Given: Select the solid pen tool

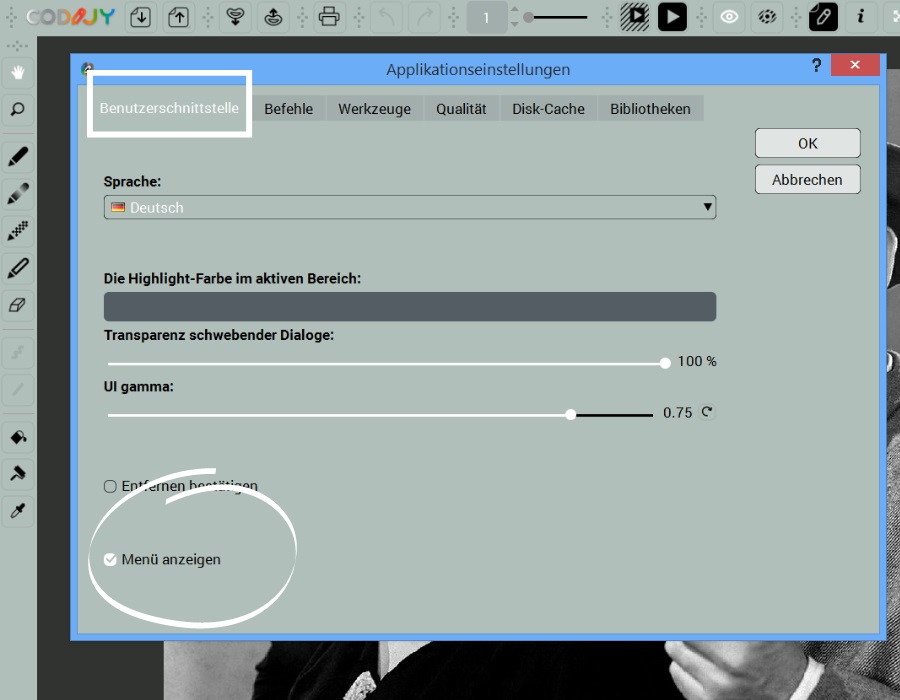Looking at the screenshot, I should click(18, 157).
